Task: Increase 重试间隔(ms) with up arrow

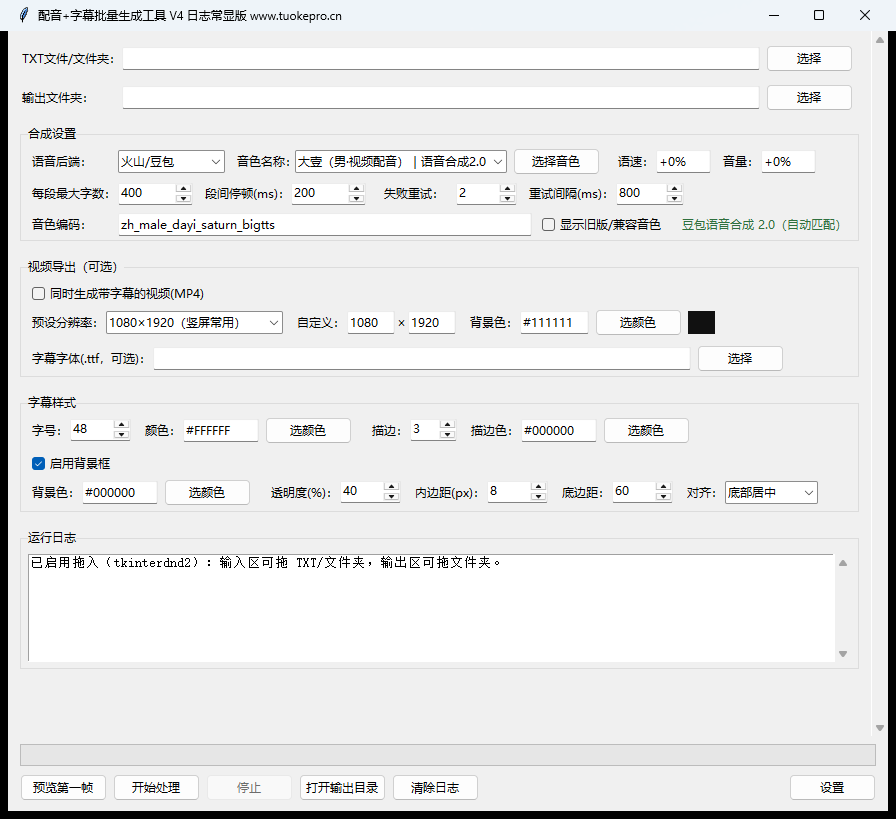Action: pos(674,188)
